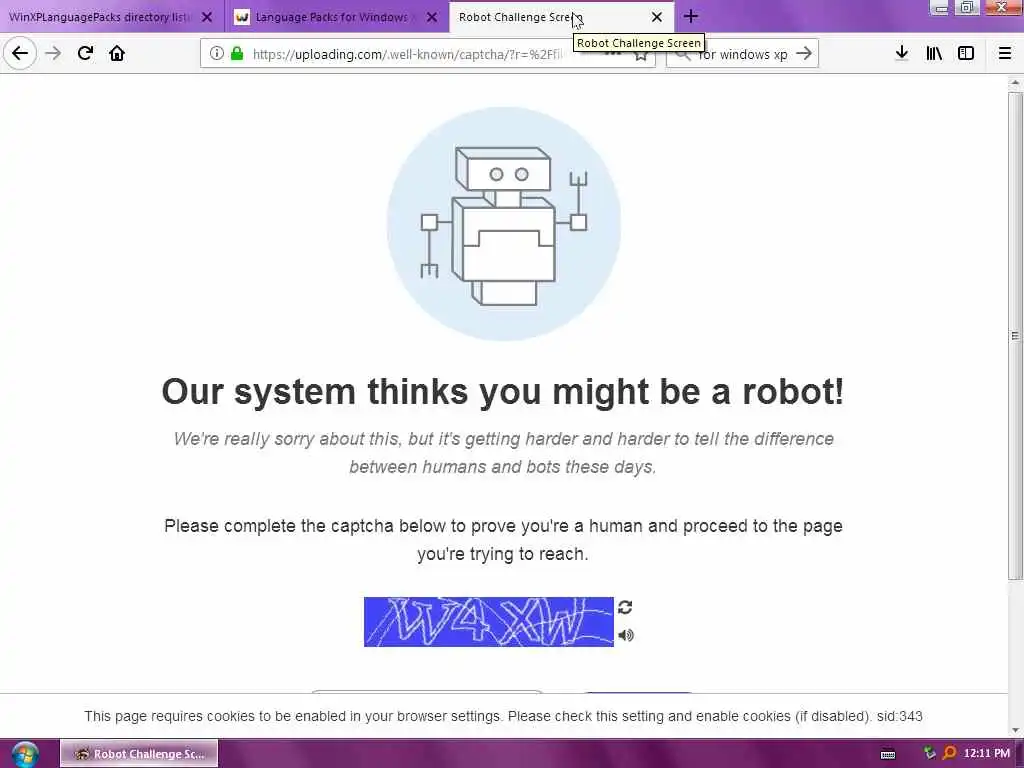Open a new browser tab
The image size is (1024, 768).
[691, 16]
